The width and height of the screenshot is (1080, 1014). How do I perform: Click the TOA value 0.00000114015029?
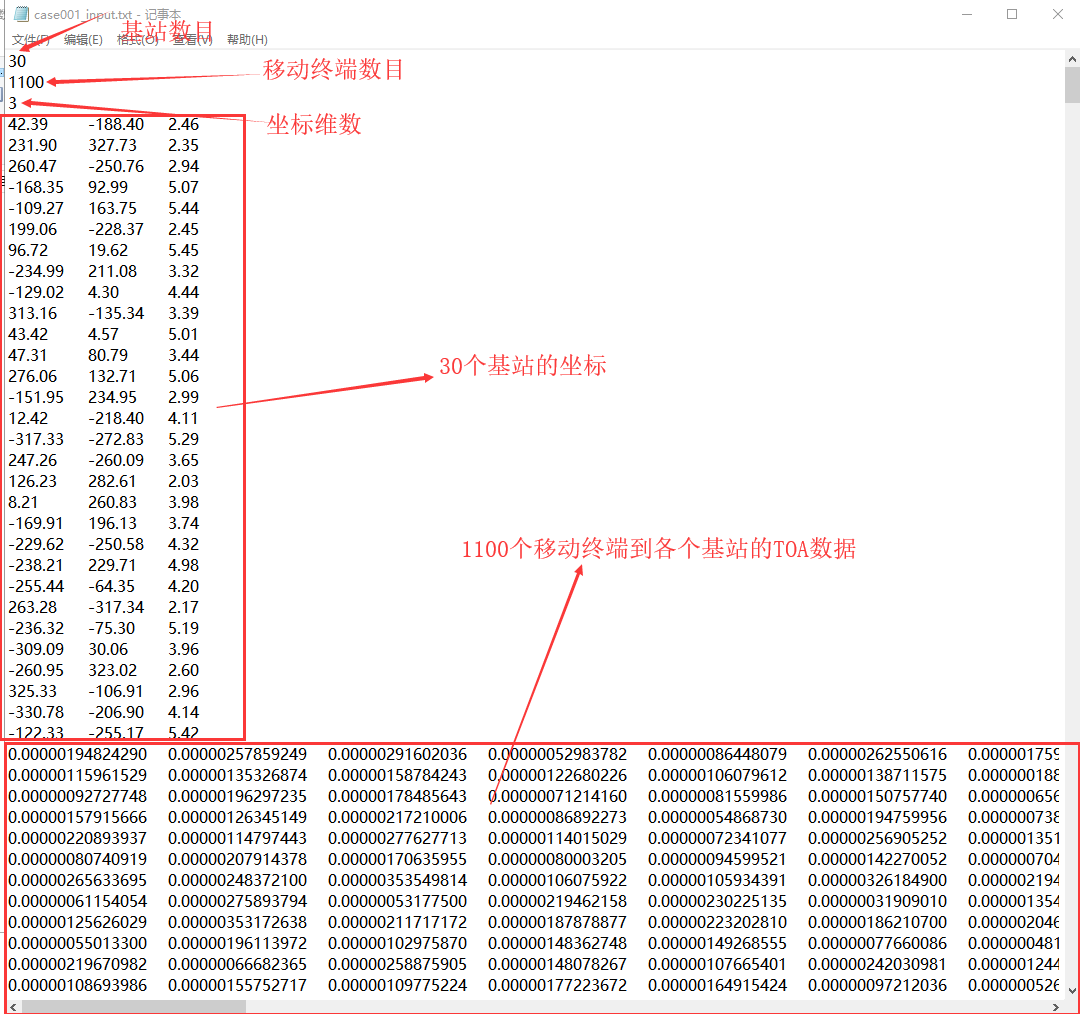tap(558, 839)
